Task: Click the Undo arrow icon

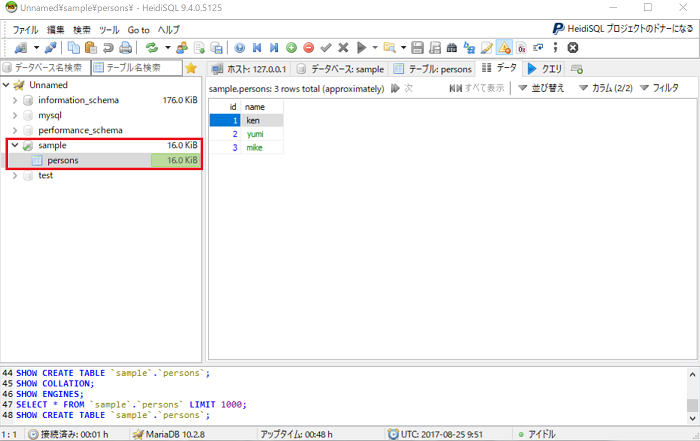Action: (108, 48)
